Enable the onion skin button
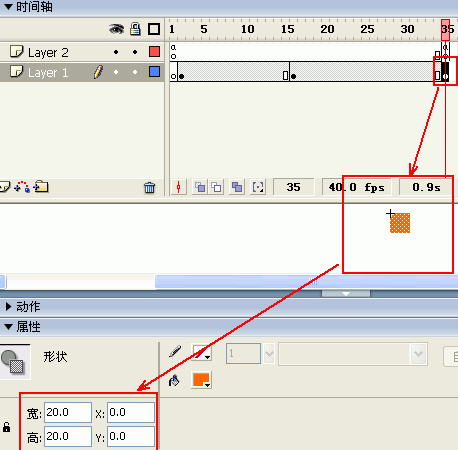The height and width of the screenshot is (450, 458). point(200,187)
